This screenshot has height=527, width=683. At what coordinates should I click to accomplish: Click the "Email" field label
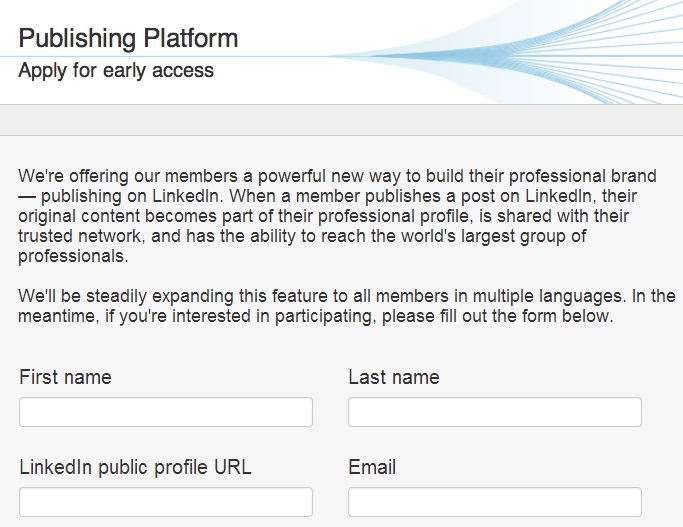click(372, 467)
